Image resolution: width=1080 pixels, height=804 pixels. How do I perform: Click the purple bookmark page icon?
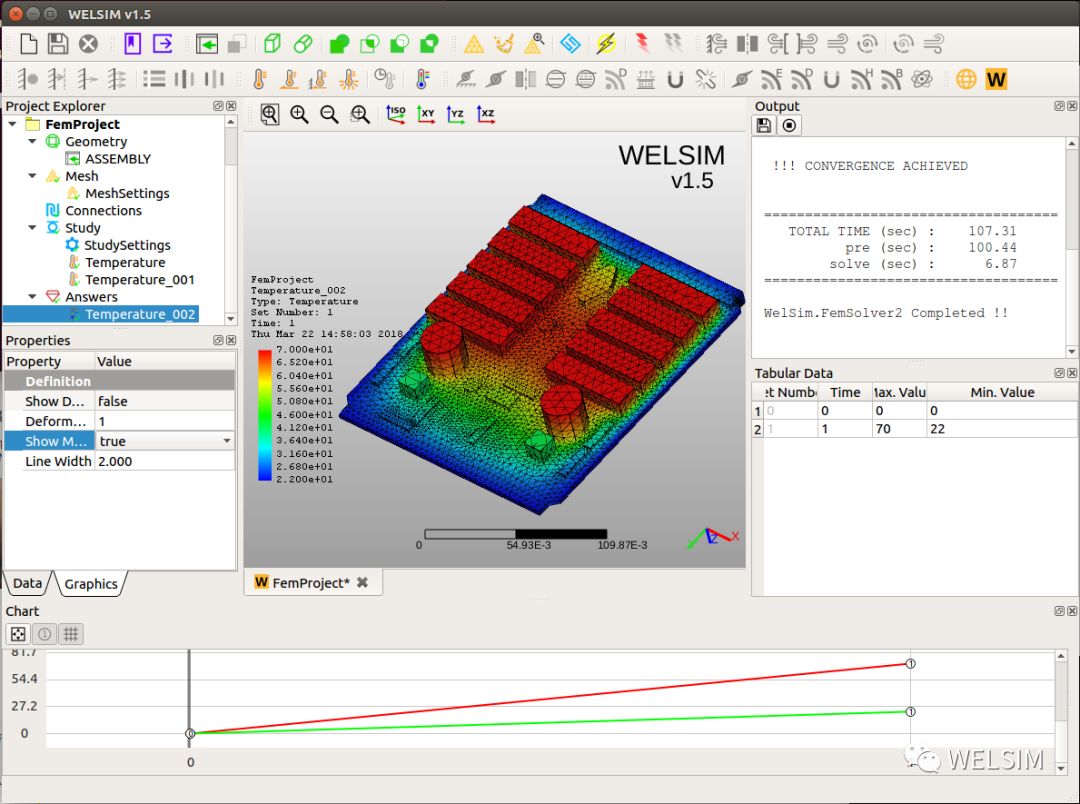132,44
